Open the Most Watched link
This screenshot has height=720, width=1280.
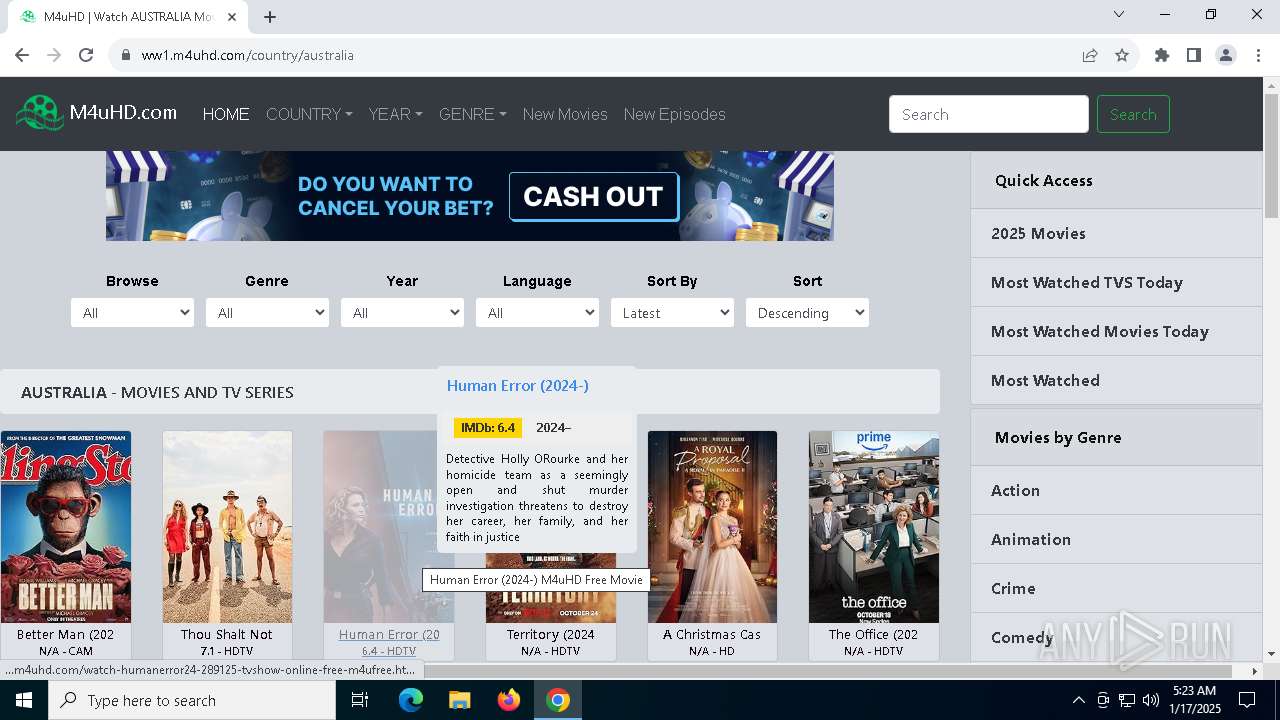[1116, 380]
